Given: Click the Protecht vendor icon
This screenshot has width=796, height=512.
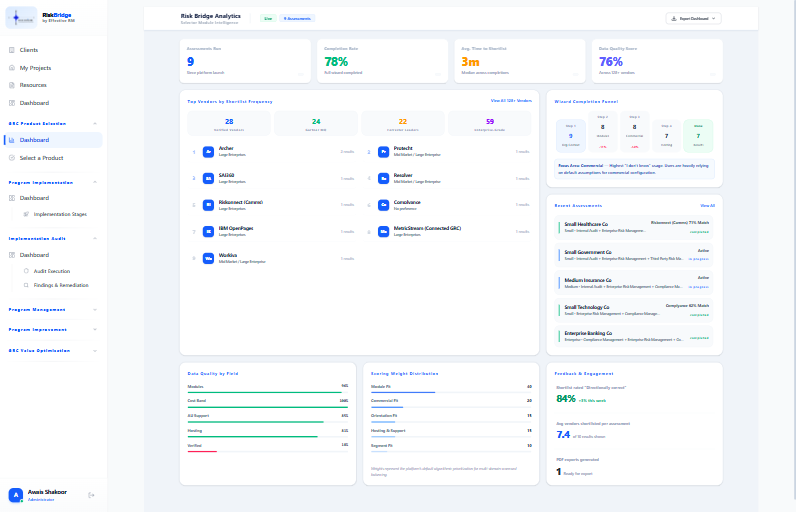Looking at the screenshot, I should pyautogui.click(x=383, y=151).
